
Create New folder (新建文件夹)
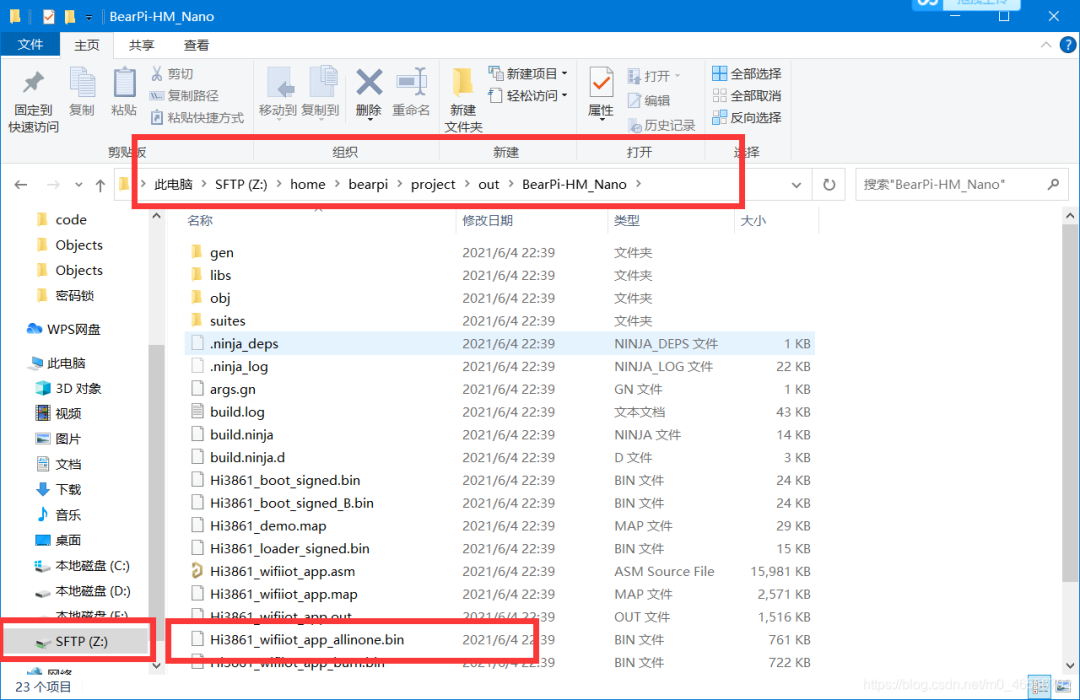tap(464, 101)
